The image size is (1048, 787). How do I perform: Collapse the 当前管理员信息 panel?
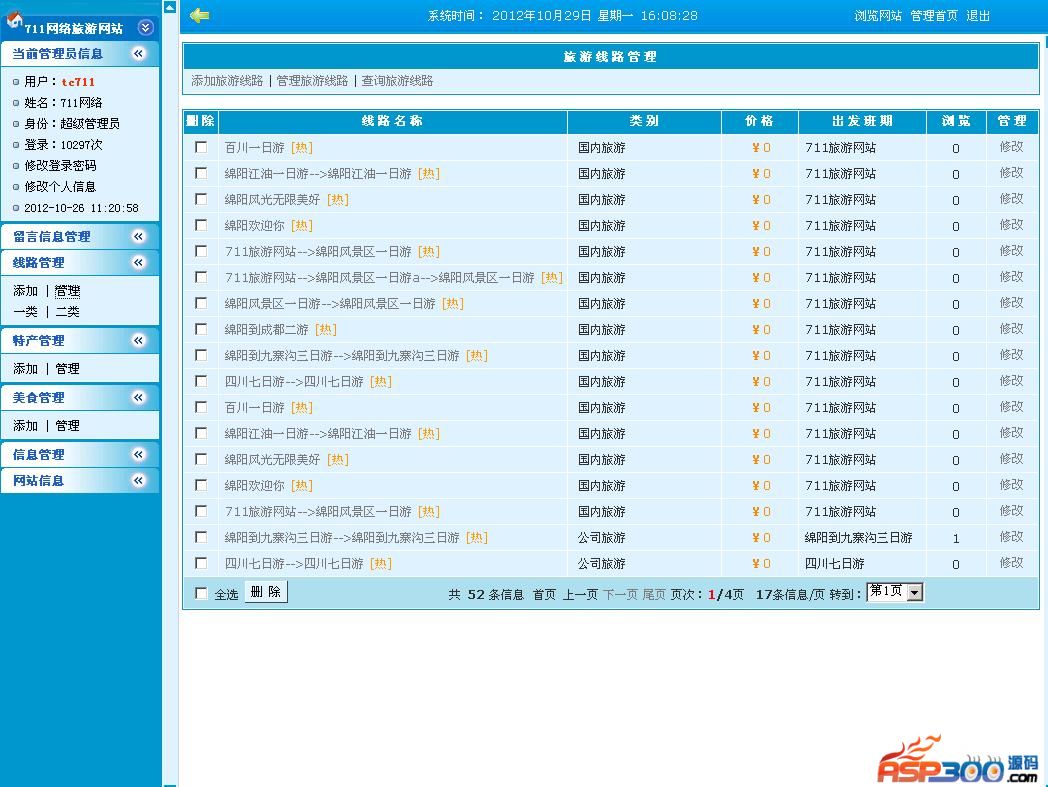[138, 53]
